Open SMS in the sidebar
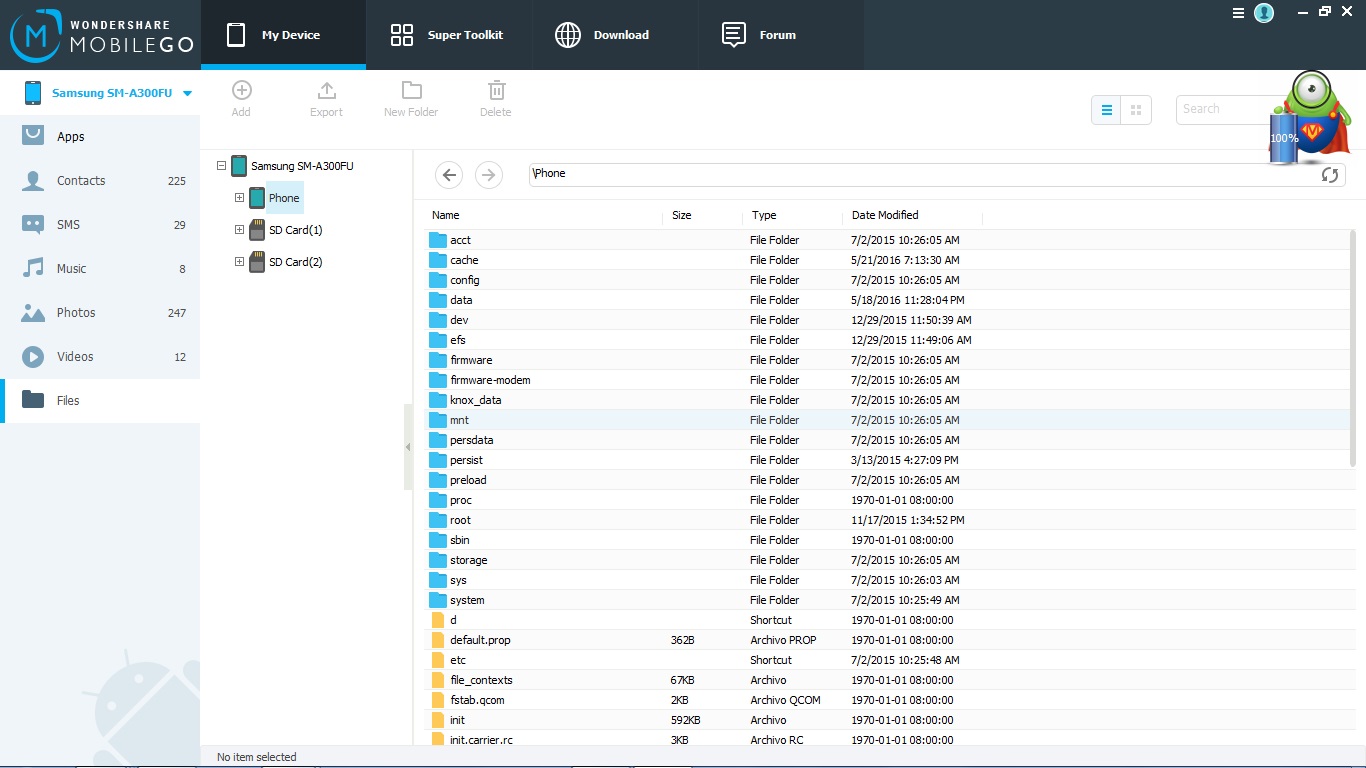This screenshot has width=1366, height=768. tap(100, 224)
